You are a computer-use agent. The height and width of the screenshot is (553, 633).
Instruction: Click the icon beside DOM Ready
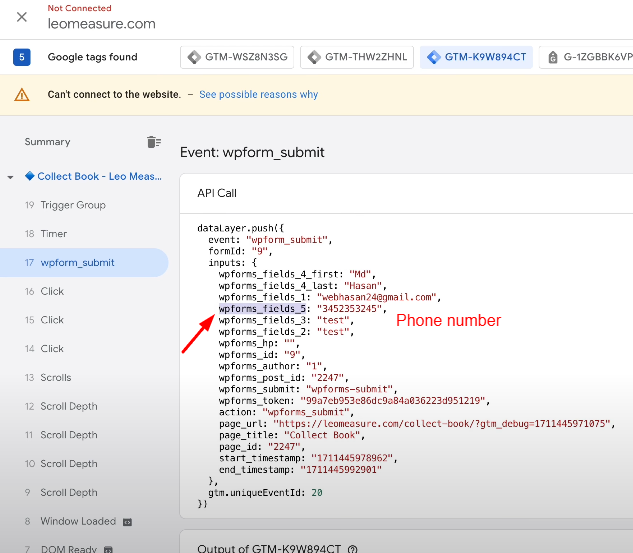(x=108, y=549)
